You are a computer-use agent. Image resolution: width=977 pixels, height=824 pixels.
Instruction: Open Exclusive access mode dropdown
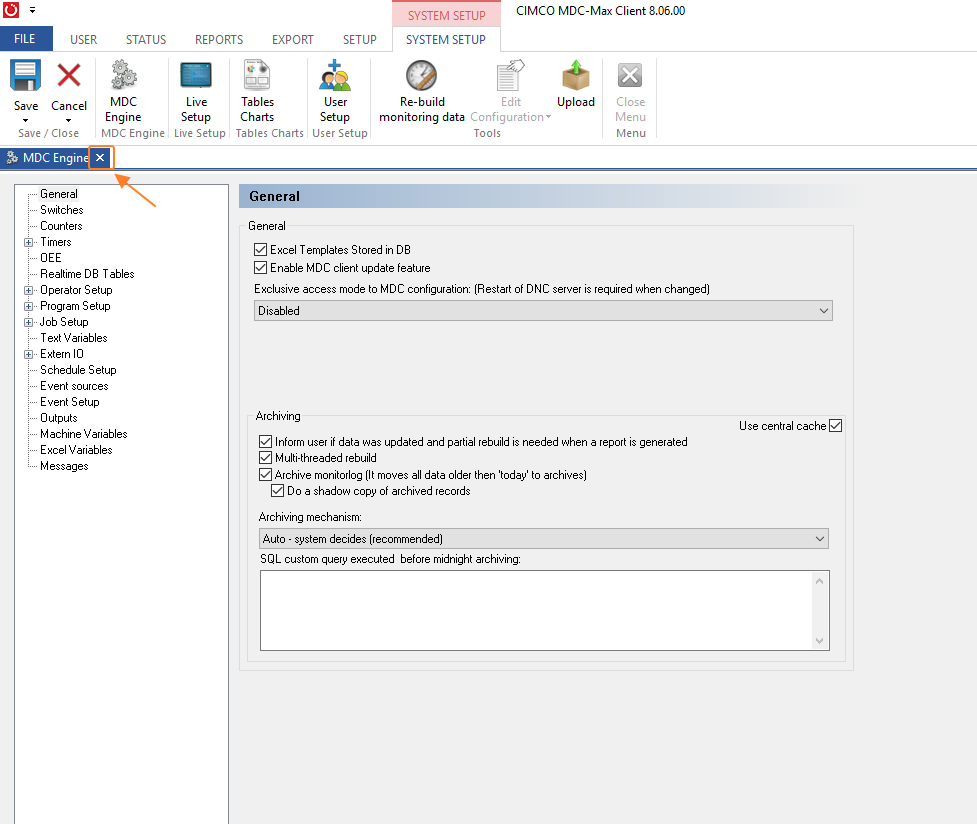(543, 310)
